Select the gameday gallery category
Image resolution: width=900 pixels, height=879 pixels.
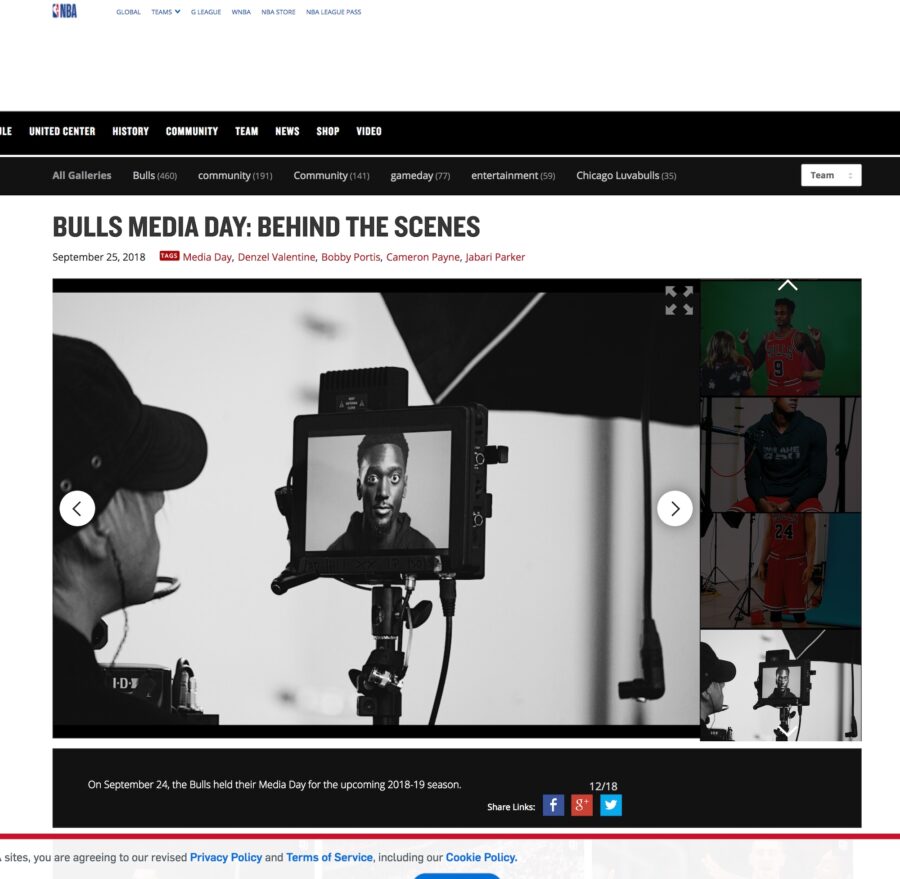pyautogui.click(x=420, y=176)
